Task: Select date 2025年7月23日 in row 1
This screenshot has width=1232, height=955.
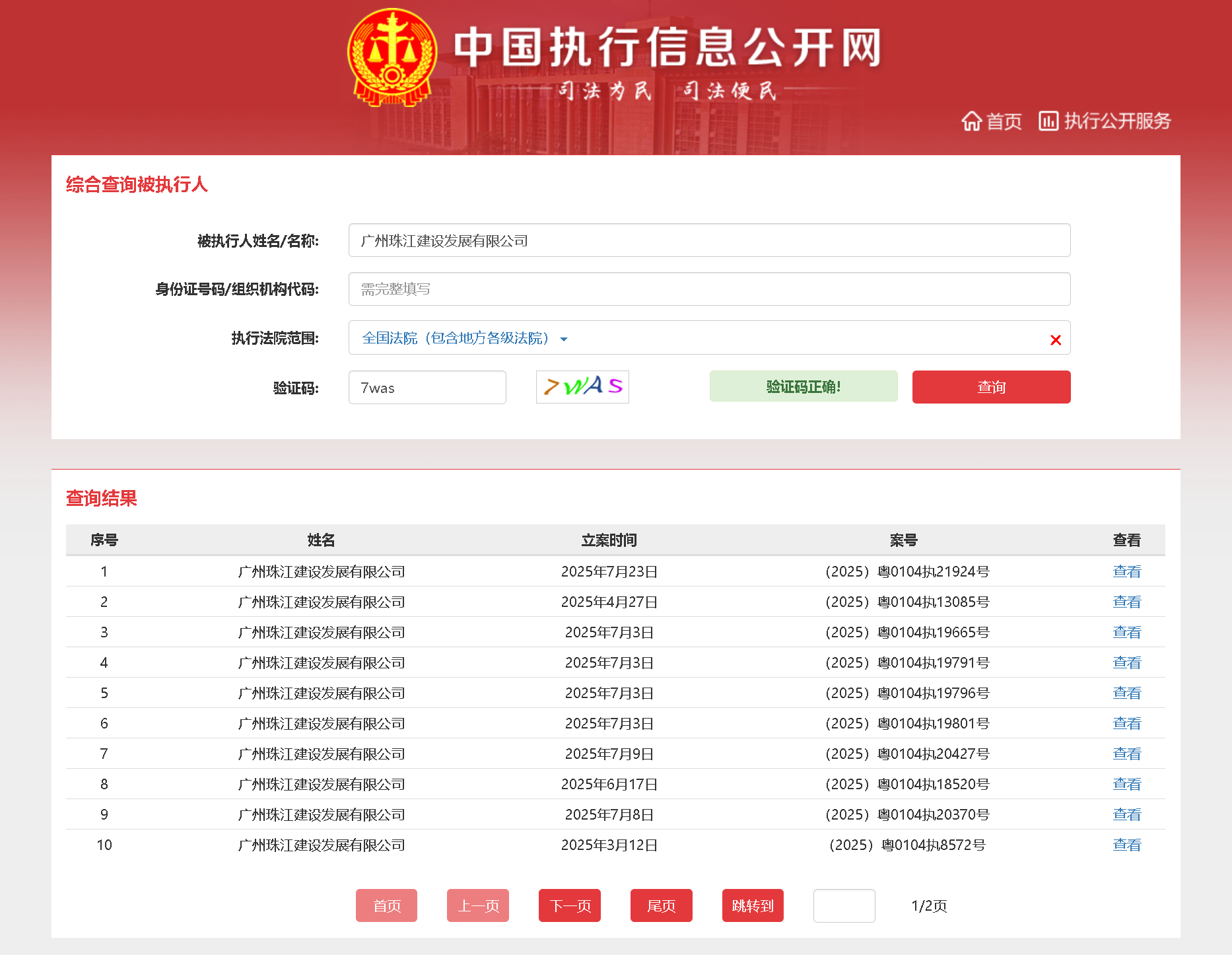Action: click(609, 571)
